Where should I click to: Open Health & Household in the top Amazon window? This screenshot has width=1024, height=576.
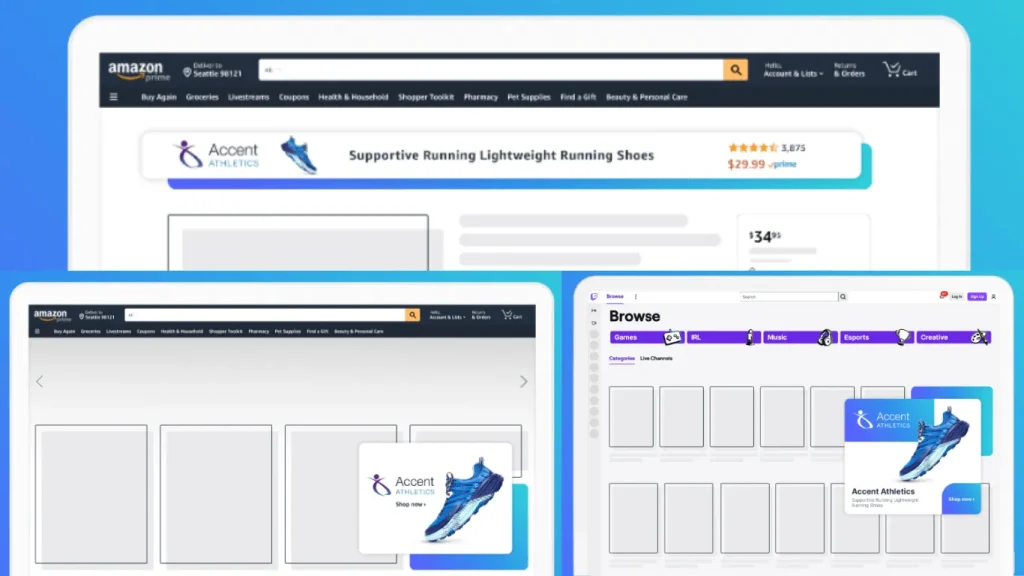[x=353, y=97]
